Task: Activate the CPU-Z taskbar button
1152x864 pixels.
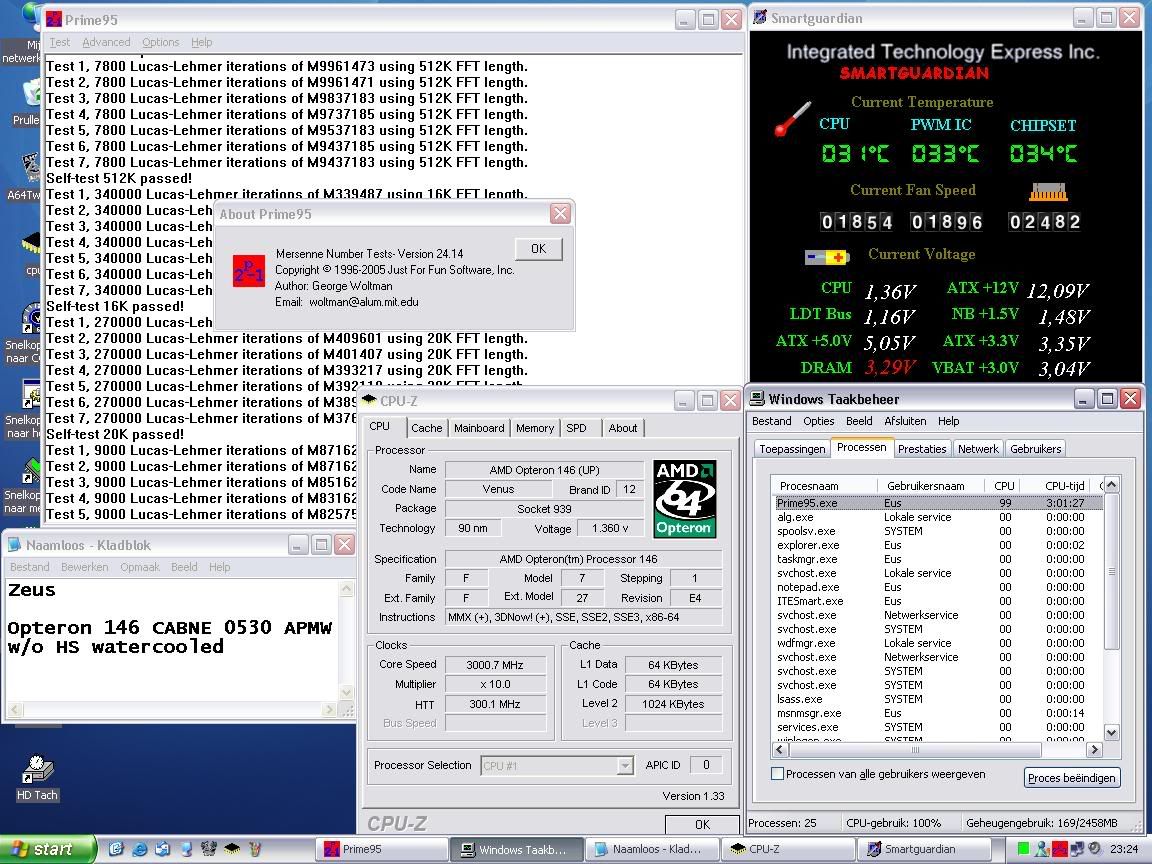Action: click(788, 849)
